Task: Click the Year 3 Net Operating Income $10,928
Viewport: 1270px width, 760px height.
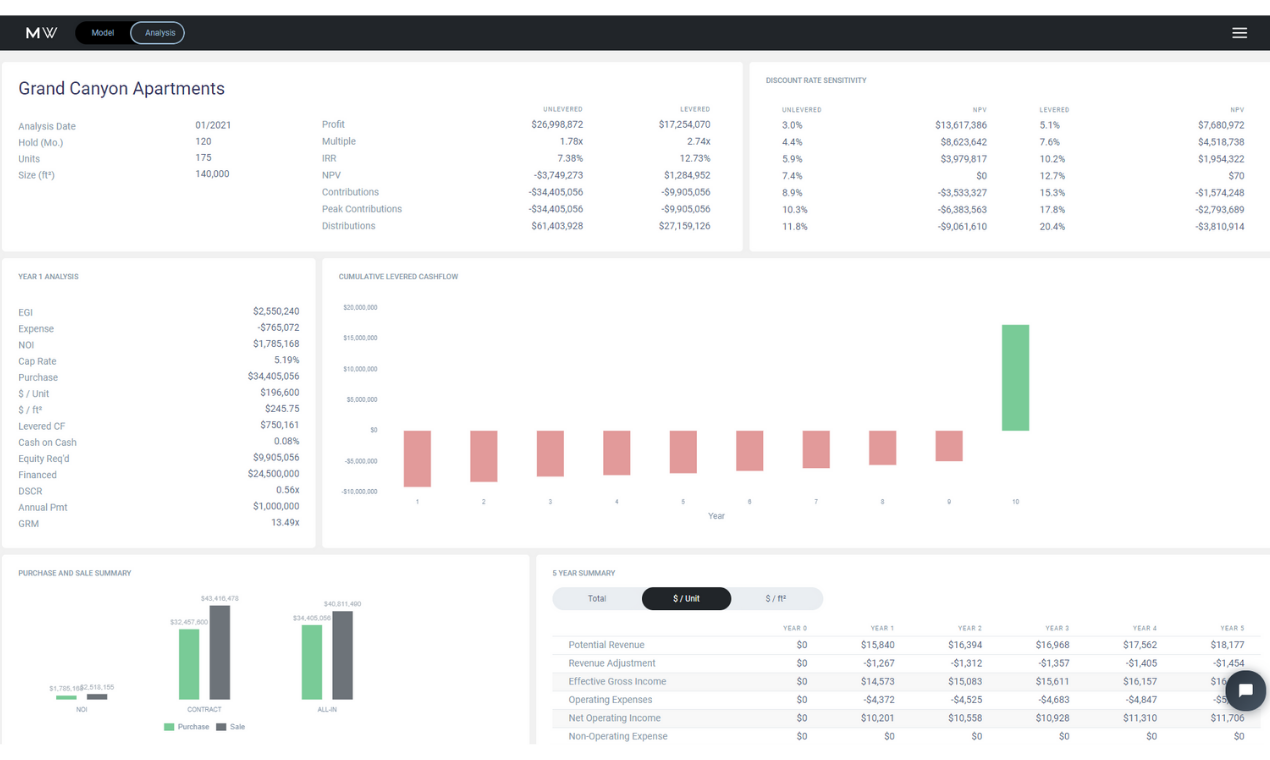Action: [1052, 718]
